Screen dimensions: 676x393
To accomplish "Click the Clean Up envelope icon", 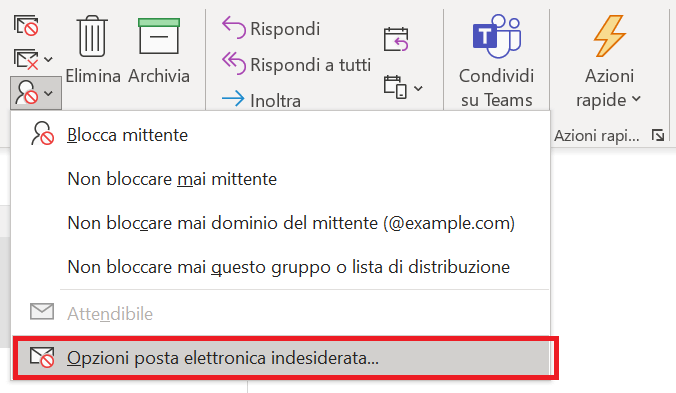I will (26, 59).
